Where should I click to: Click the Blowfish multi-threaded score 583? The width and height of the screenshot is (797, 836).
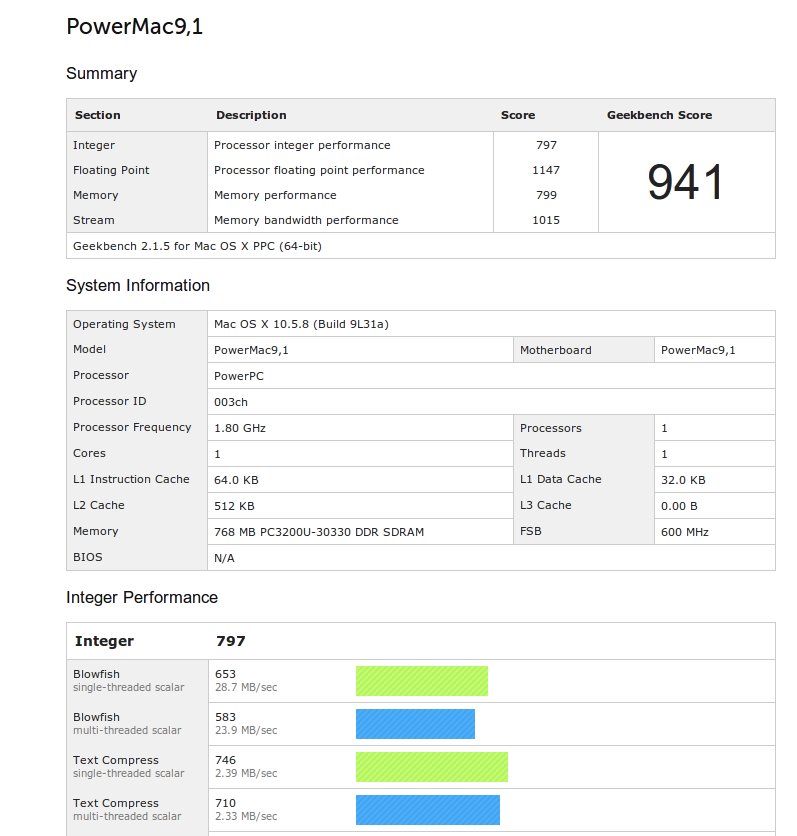point(225,717)
